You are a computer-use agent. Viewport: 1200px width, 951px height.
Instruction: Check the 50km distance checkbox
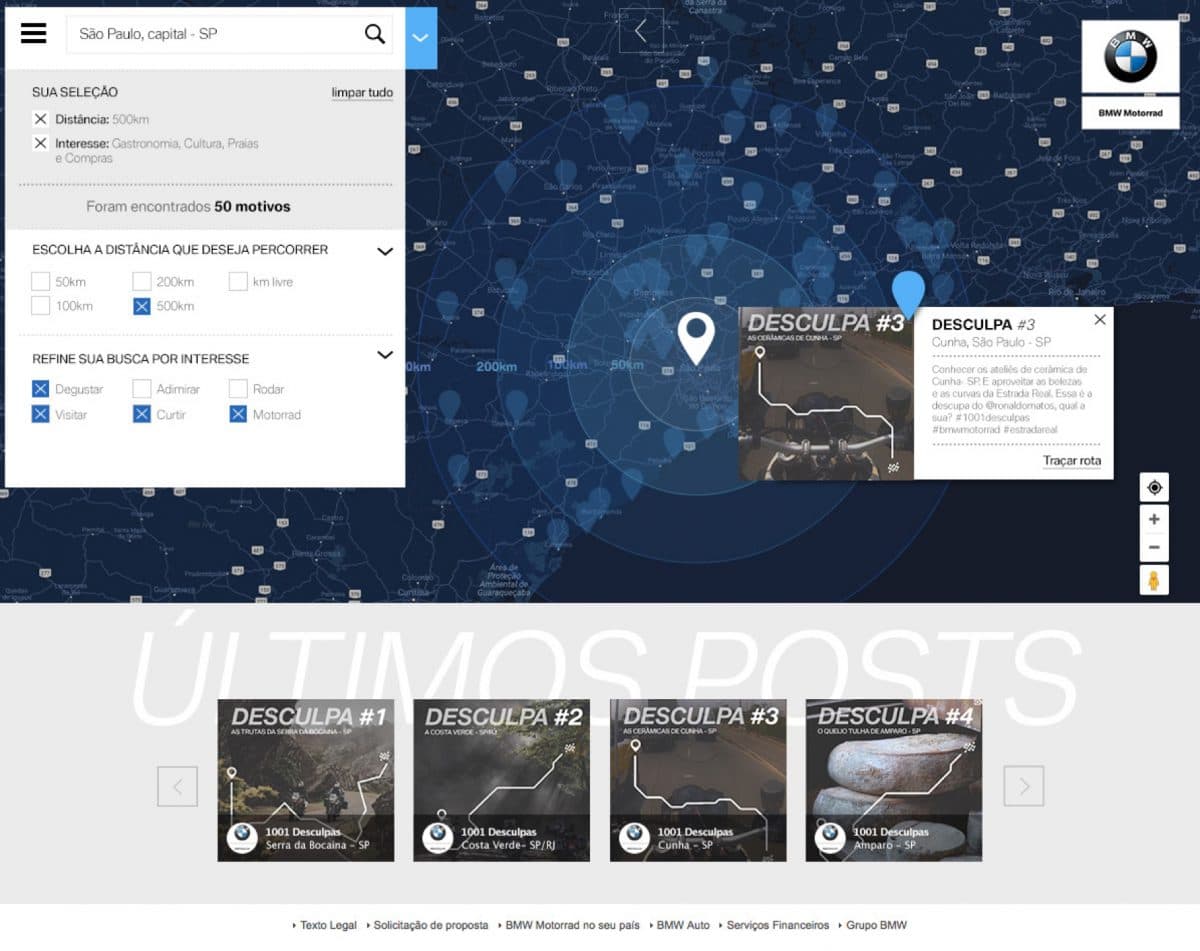click(40, 282)
